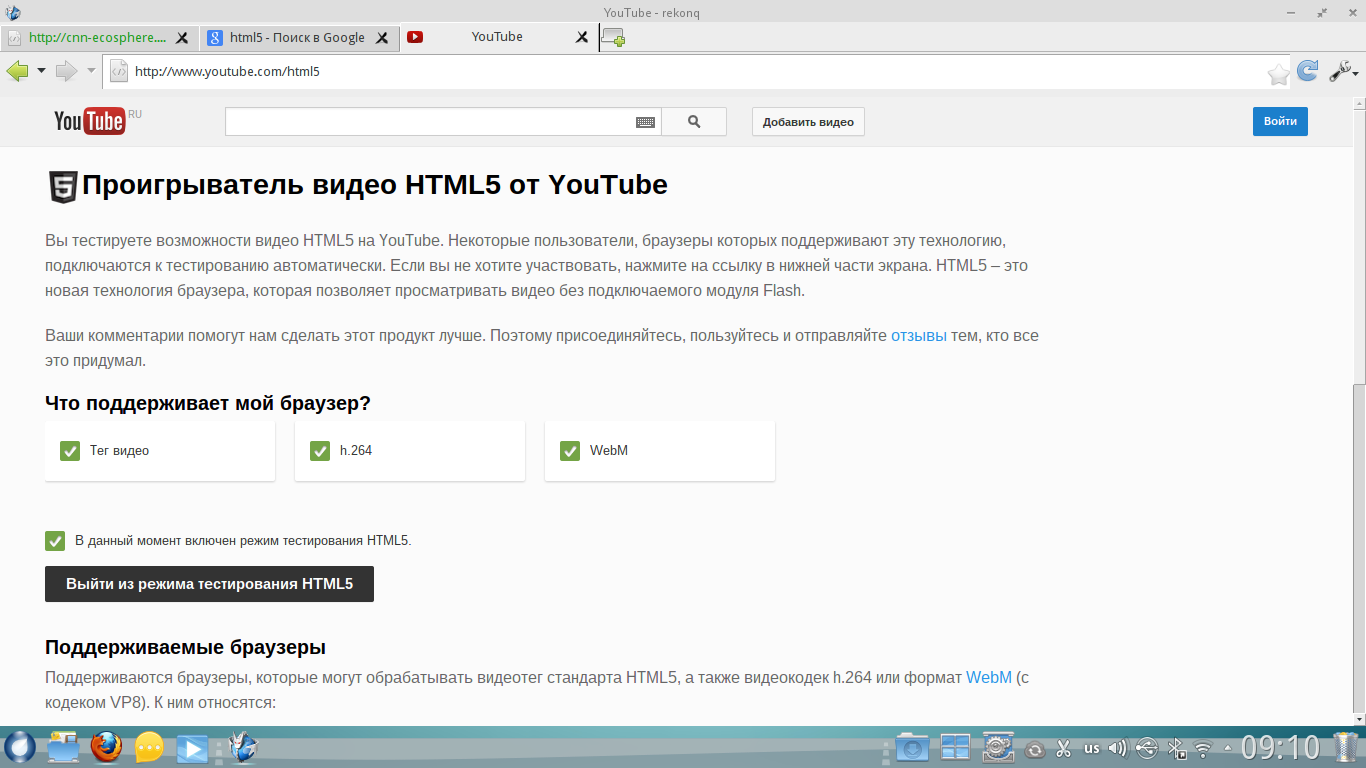Open the on-screen keyboard icon in search box

tap(646, 122)
